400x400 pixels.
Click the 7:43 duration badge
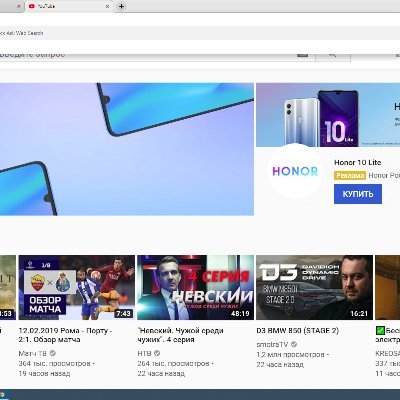[123, 314]
